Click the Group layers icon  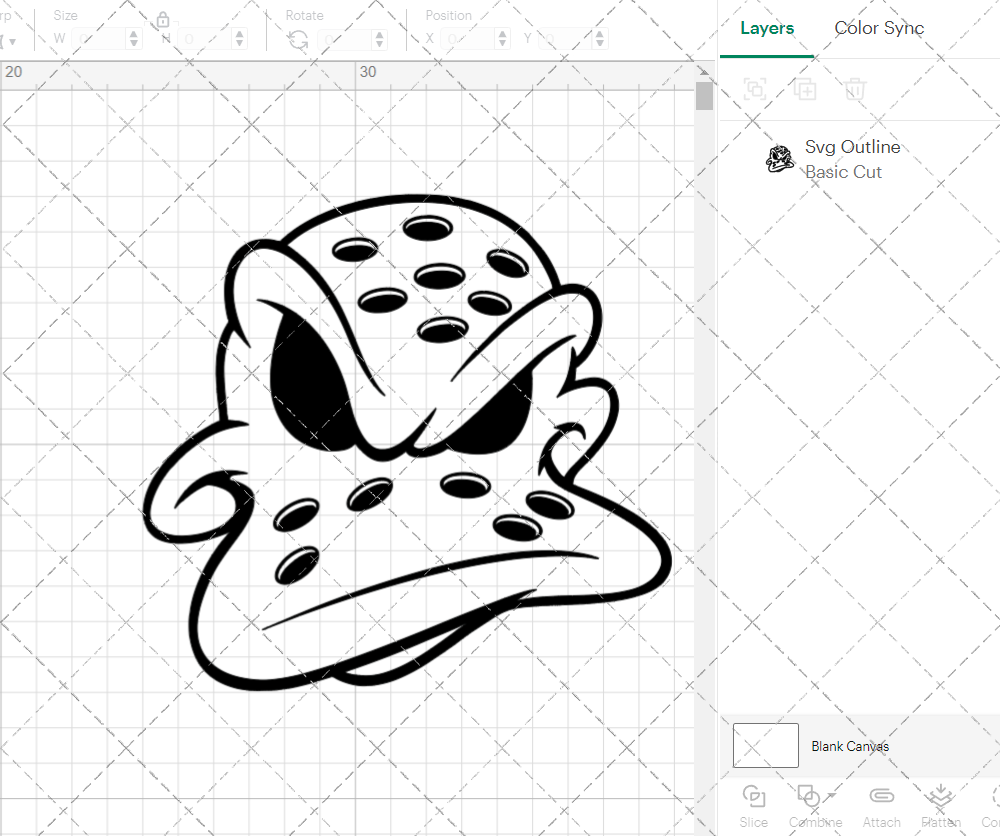click(756, 89)
